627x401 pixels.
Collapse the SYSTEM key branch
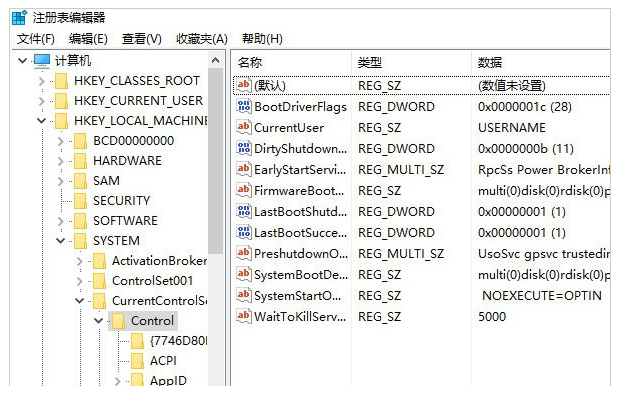61,241
